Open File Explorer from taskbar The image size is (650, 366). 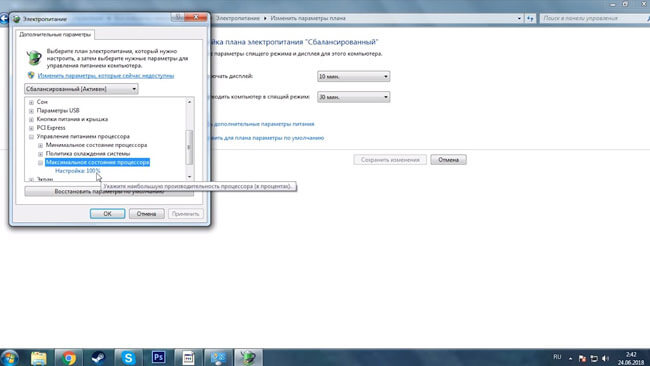point(39,357)
